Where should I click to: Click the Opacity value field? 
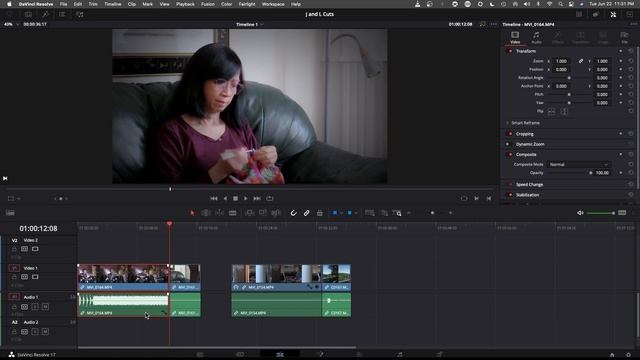coord(602,173)
